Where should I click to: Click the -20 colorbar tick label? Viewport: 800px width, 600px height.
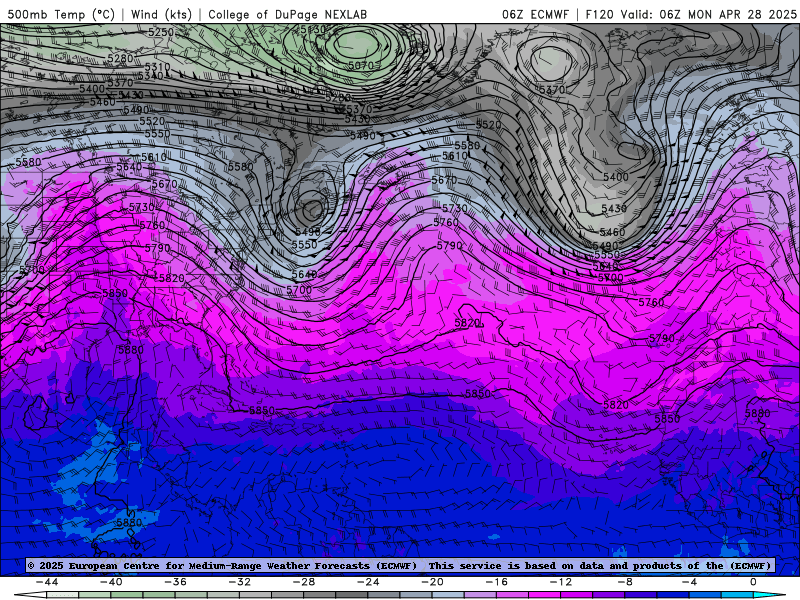click(432, 582)
